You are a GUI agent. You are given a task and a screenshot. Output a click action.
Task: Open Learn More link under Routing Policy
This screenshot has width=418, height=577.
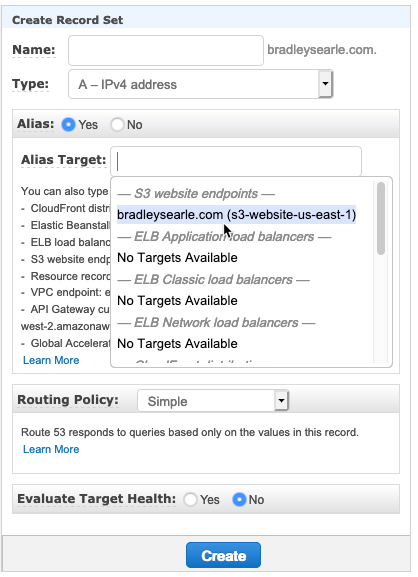pos(51,449)
